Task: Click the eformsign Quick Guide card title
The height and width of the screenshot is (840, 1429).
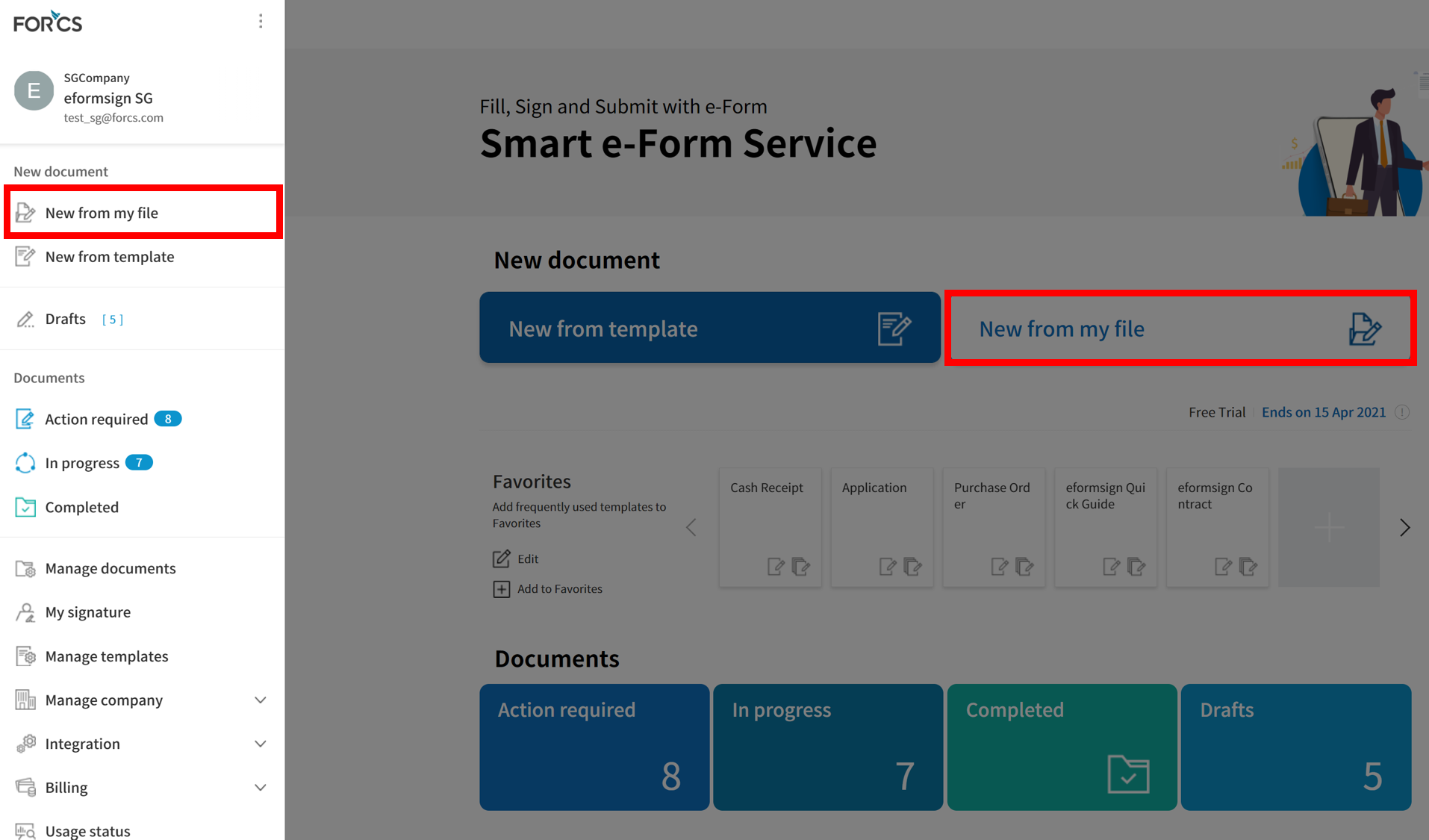Action: pyautogui.click(x=1106, y=496)
